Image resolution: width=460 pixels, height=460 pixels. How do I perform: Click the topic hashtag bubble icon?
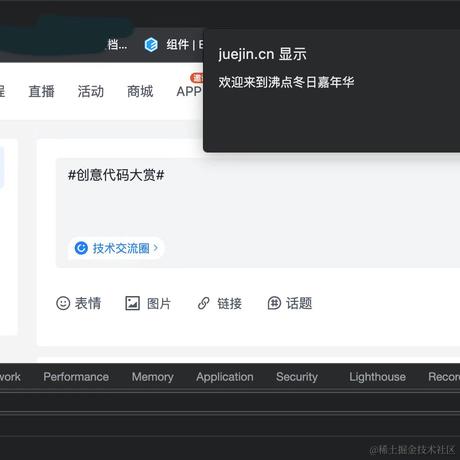pos(274,303)
